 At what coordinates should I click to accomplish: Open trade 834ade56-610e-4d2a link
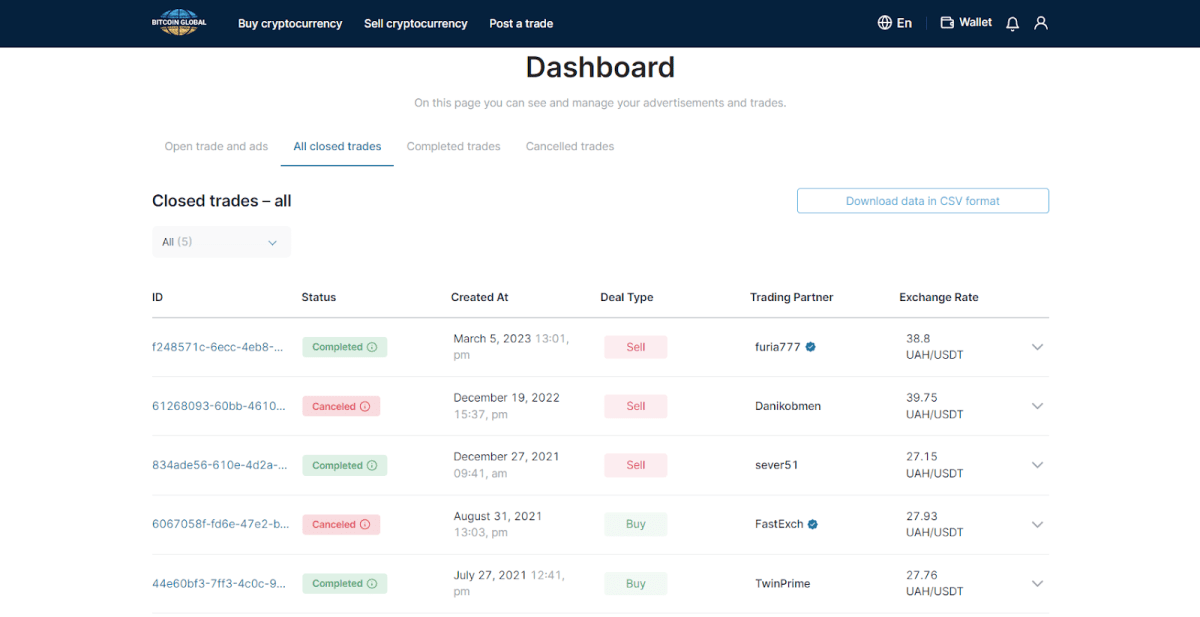pyautogui.click(x=219, y=465)
